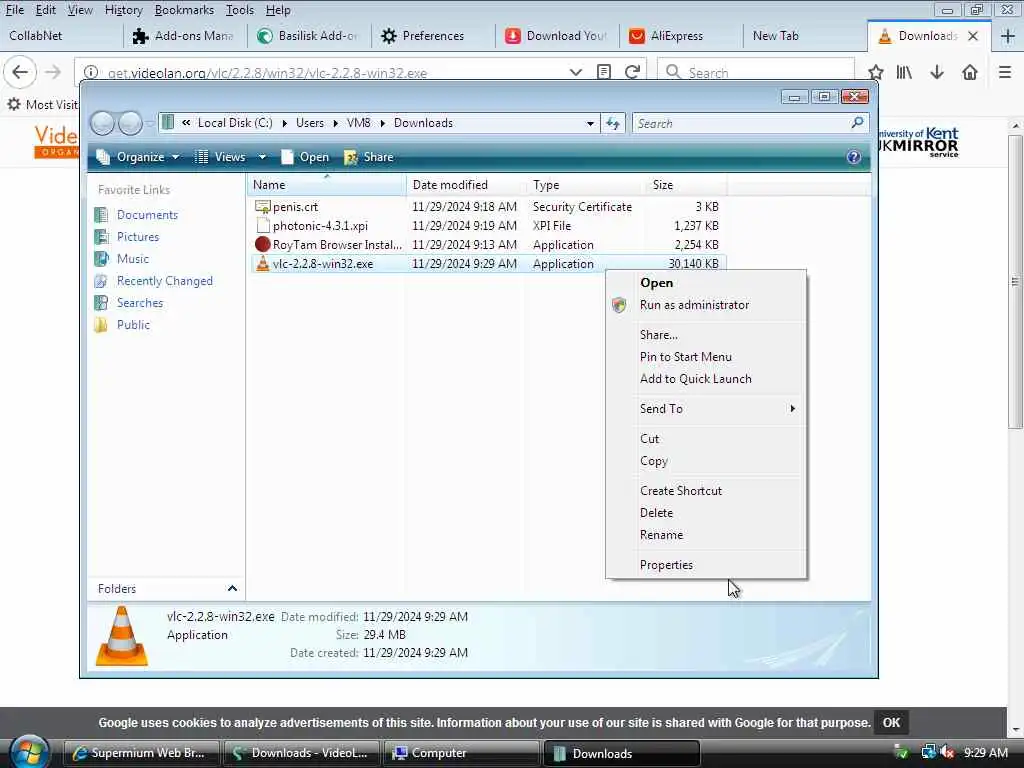Image resolution: width=1024 pixels, height=768 pixels.
Task: Click the site information icon in address bar
Action: tap(91, 72)
